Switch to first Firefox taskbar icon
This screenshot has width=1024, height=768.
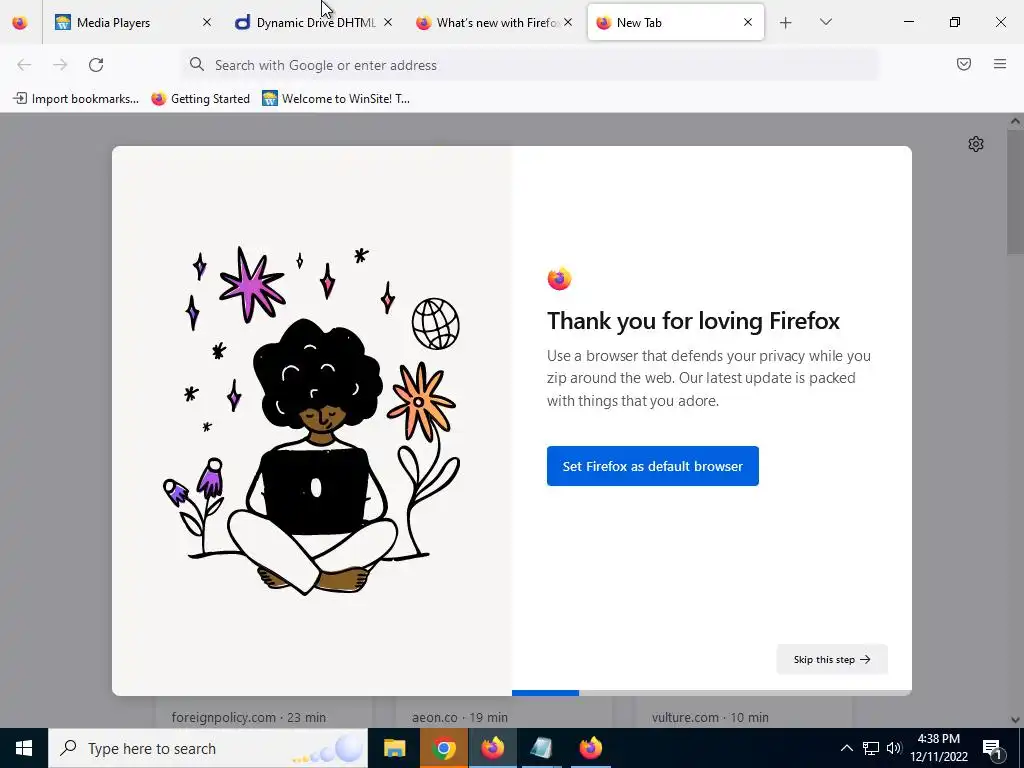[x=492, y=748]
